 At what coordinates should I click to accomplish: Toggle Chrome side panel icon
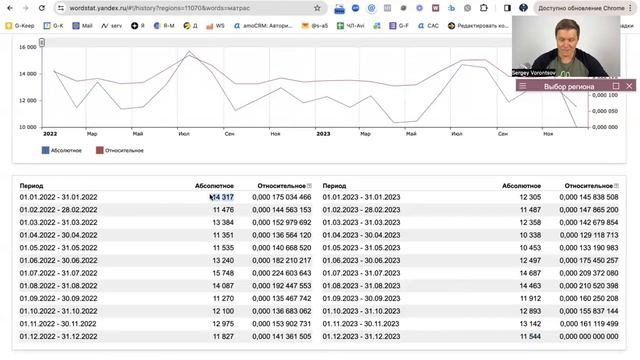coord(507,8)
